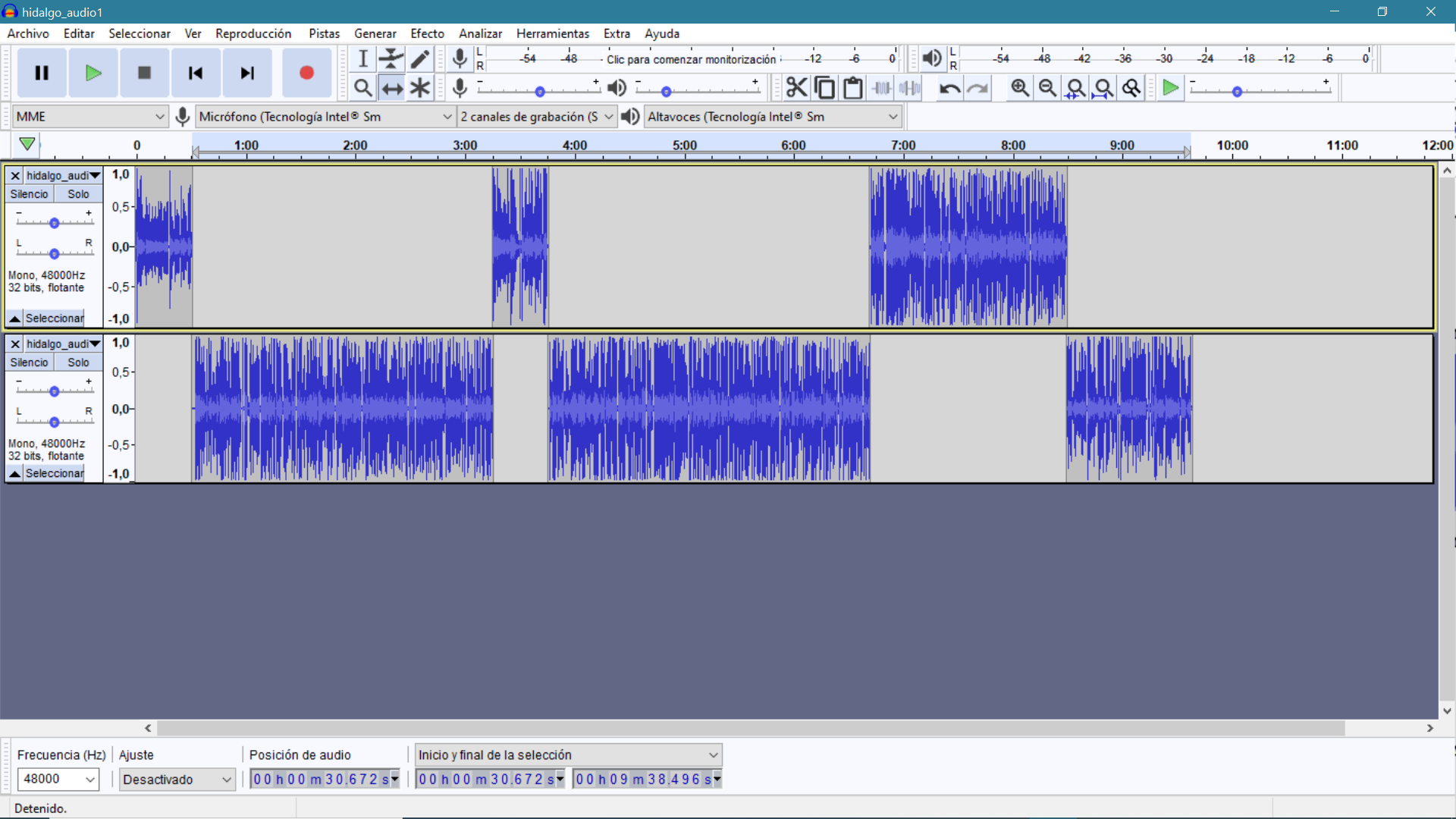Click the recording meter to start monitoring
Viewport: 1456px width, 819px height.
tap(690, 59)
